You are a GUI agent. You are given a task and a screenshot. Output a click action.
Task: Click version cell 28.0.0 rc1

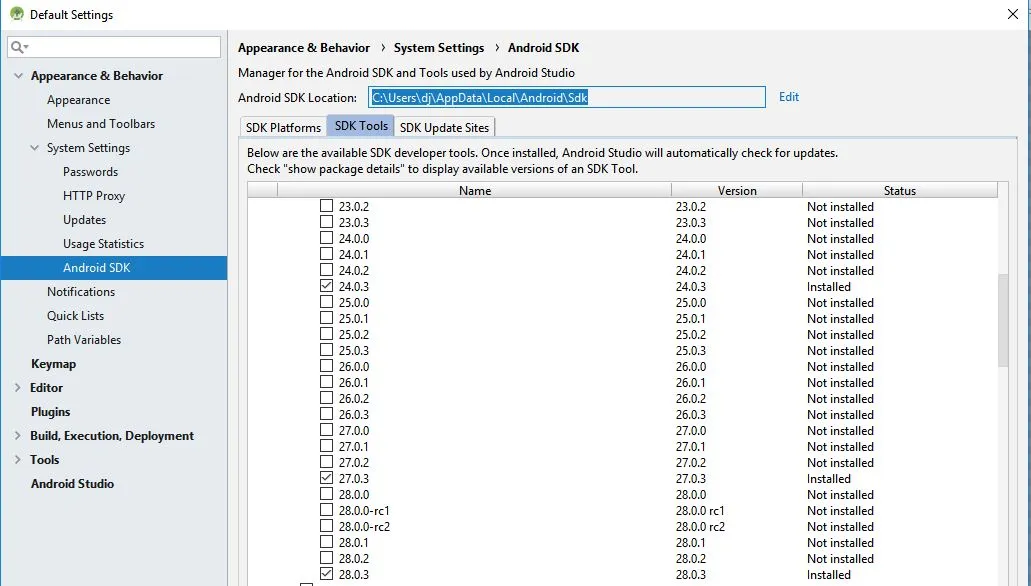(700, 510)
